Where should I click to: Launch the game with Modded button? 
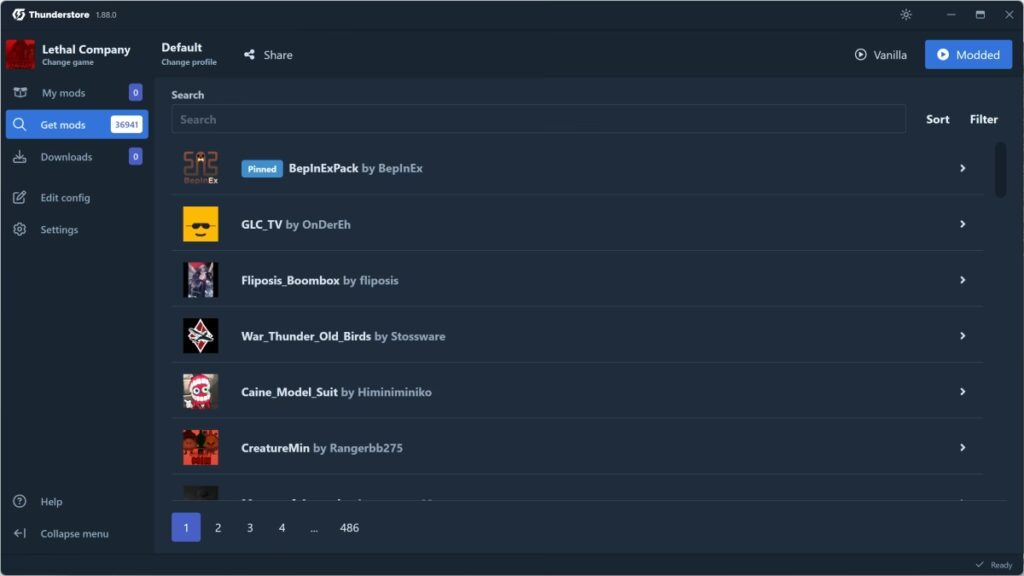click(x=968, y=55)
